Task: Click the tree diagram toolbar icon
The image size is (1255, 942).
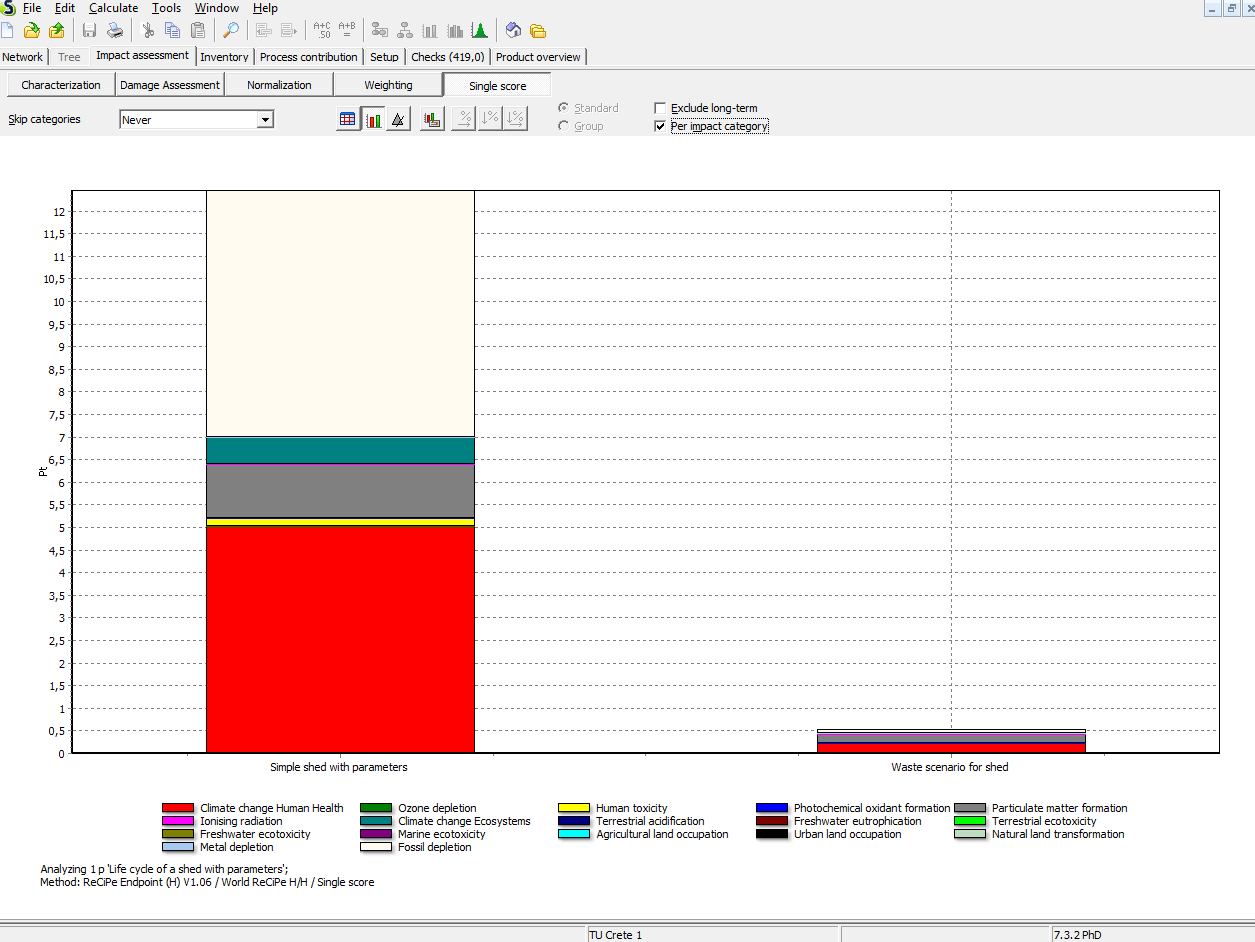Action: [405, 31]
